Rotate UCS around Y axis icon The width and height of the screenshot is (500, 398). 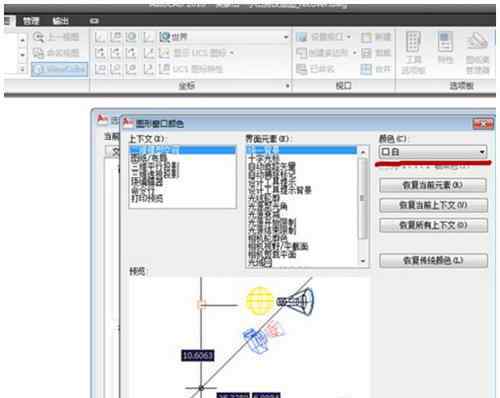point(115,53)
